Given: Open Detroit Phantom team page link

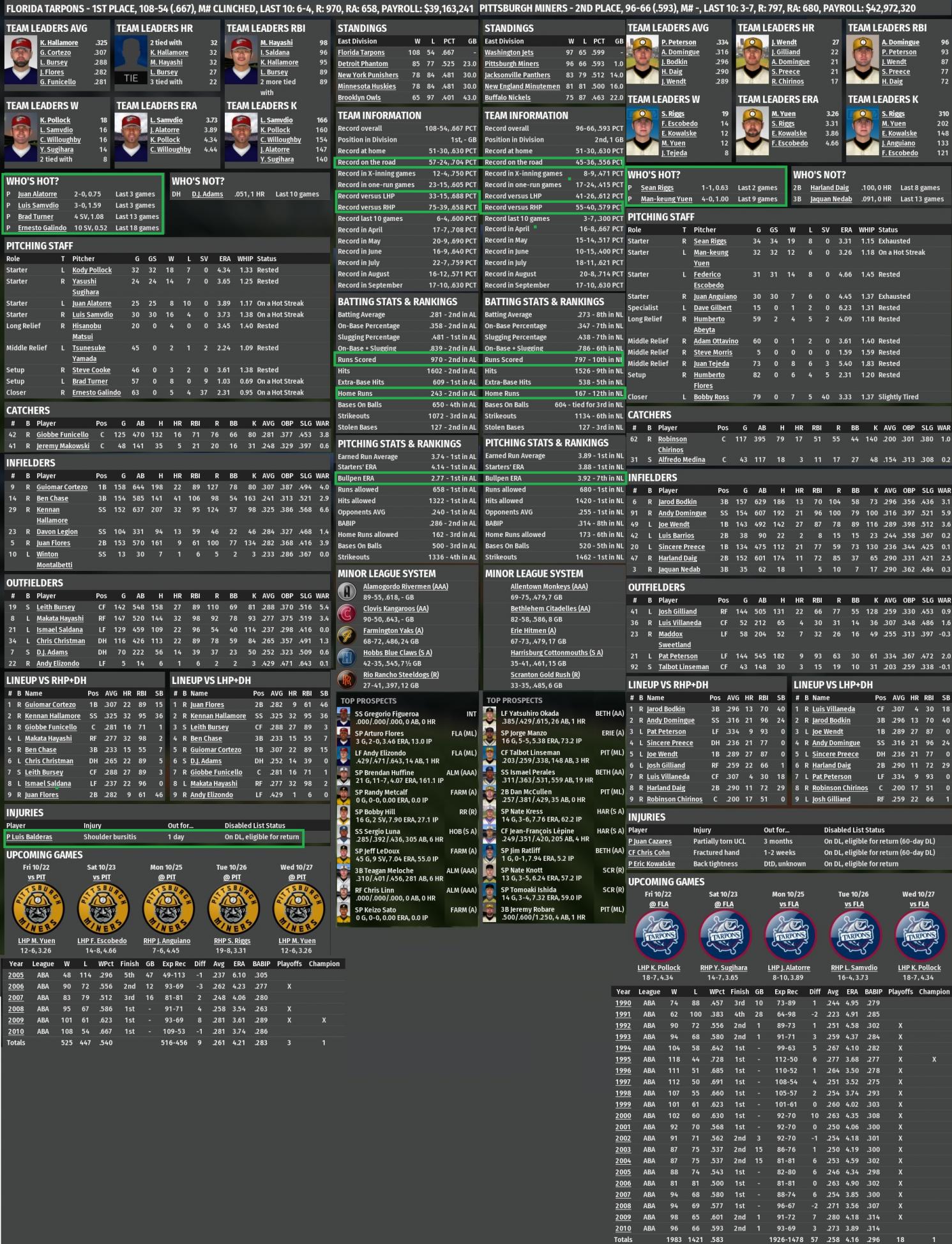Looking at the screenshot, I should point(362,64).
